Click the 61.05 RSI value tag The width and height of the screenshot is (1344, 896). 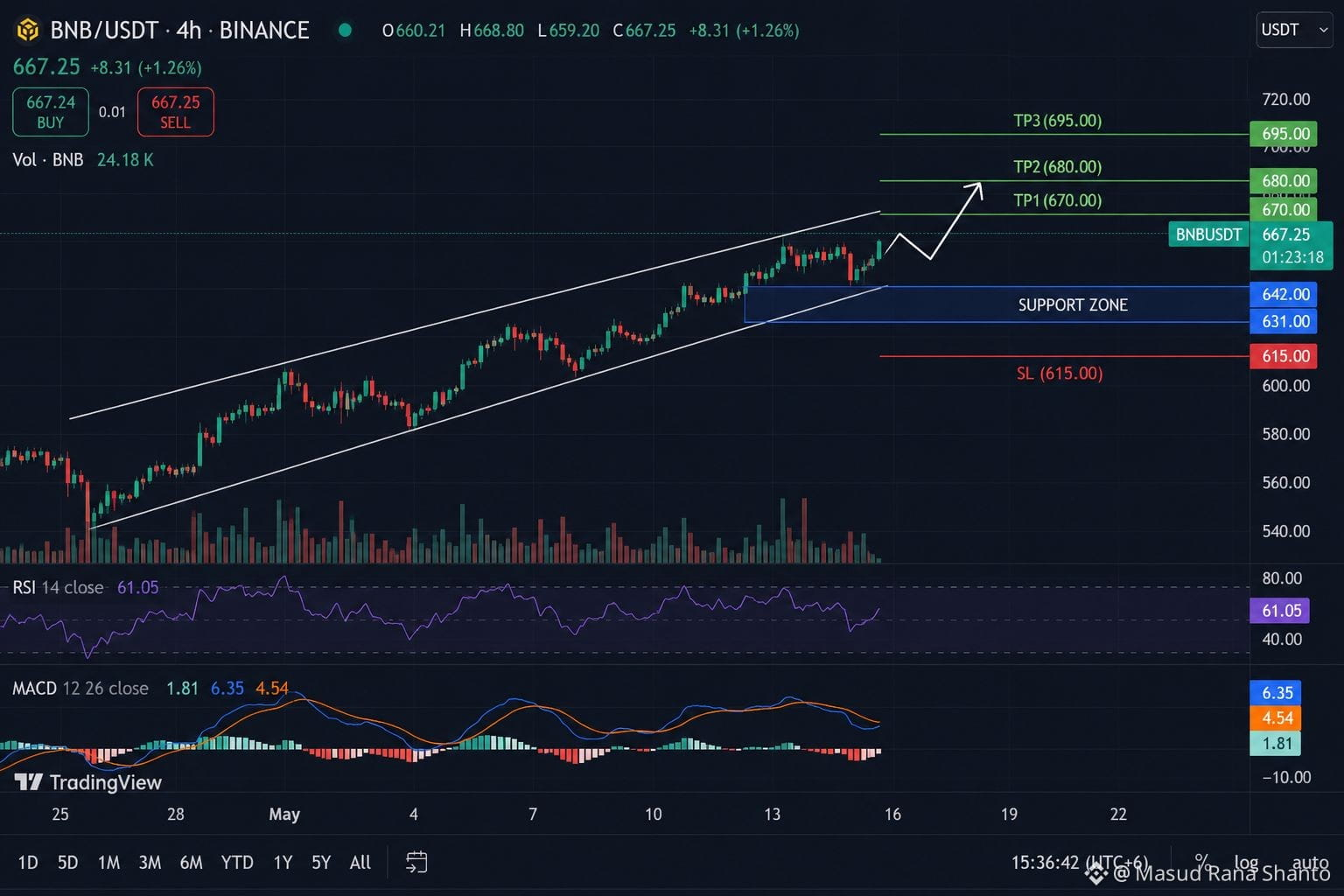pos(1280,611)
